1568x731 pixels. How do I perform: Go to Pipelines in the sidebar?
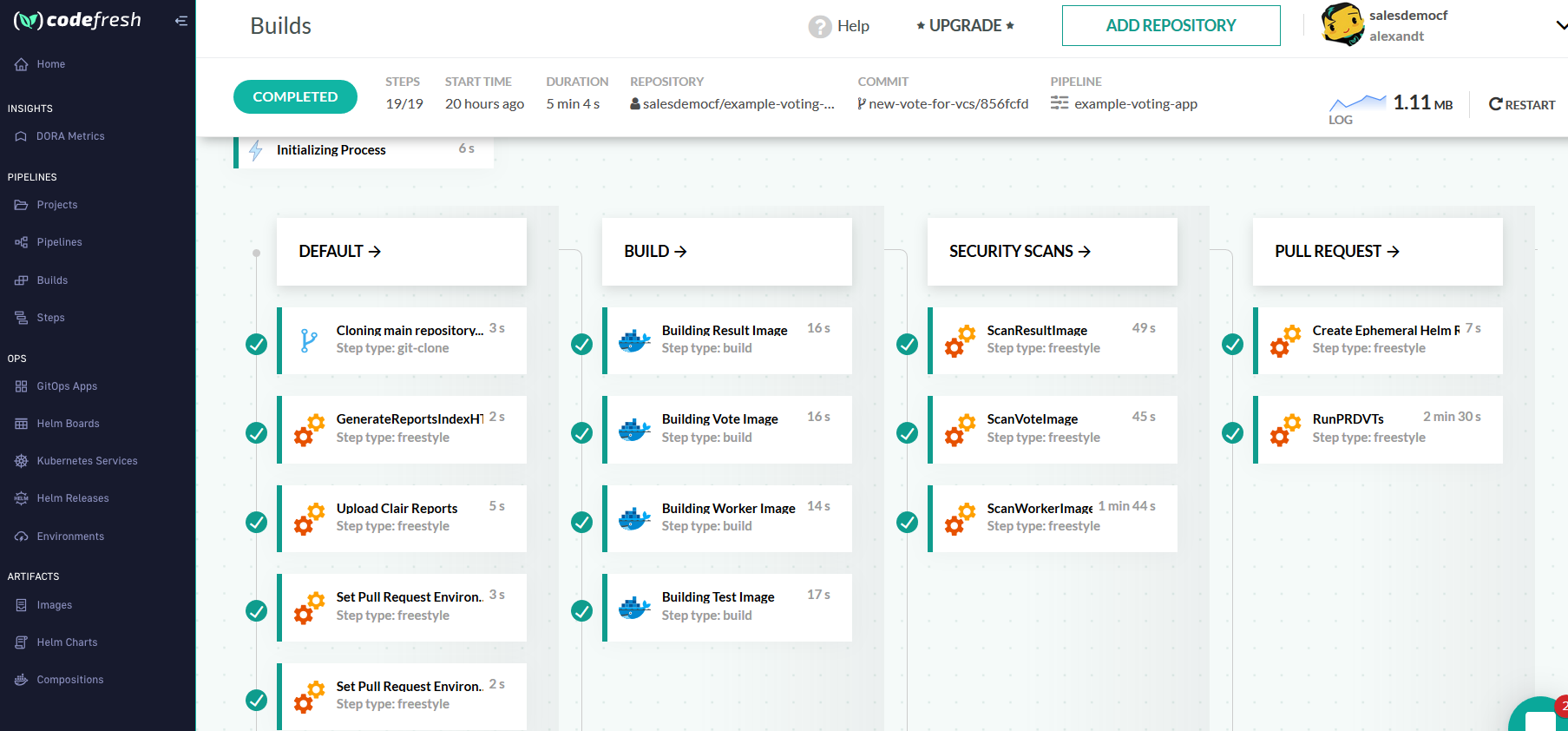(x=59, y=242)
